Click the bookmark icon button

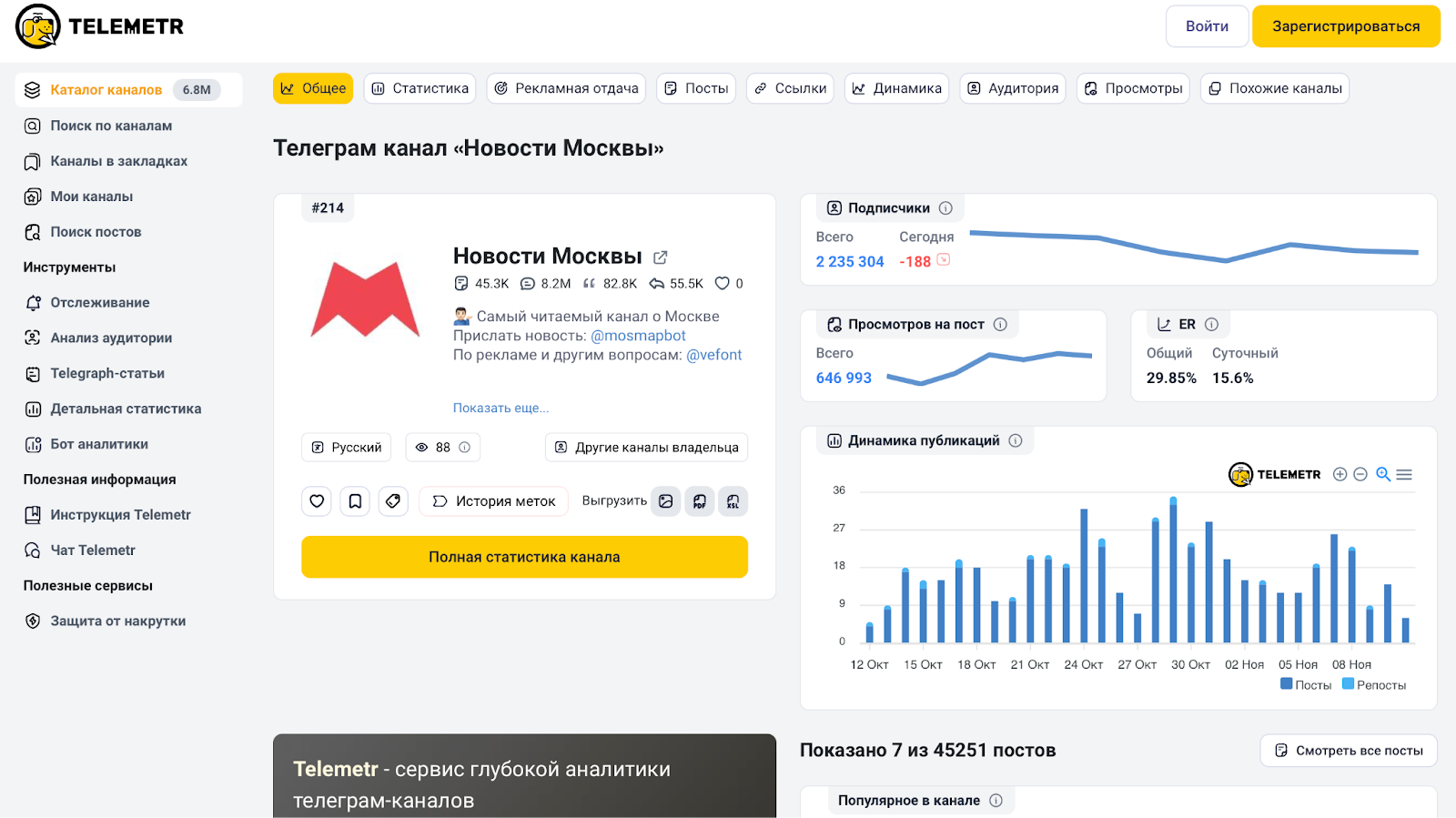tap(355, 501)
